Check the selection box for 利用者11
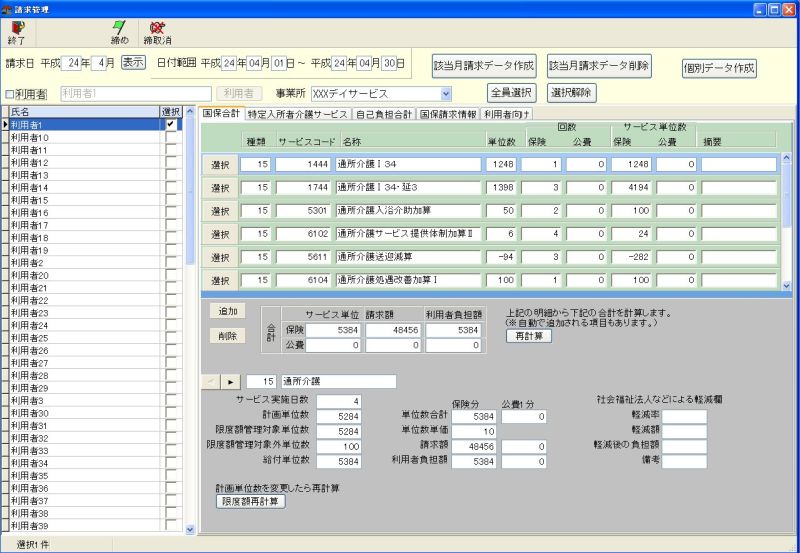This screenshot has height=553, width=800. click(171, 150)
